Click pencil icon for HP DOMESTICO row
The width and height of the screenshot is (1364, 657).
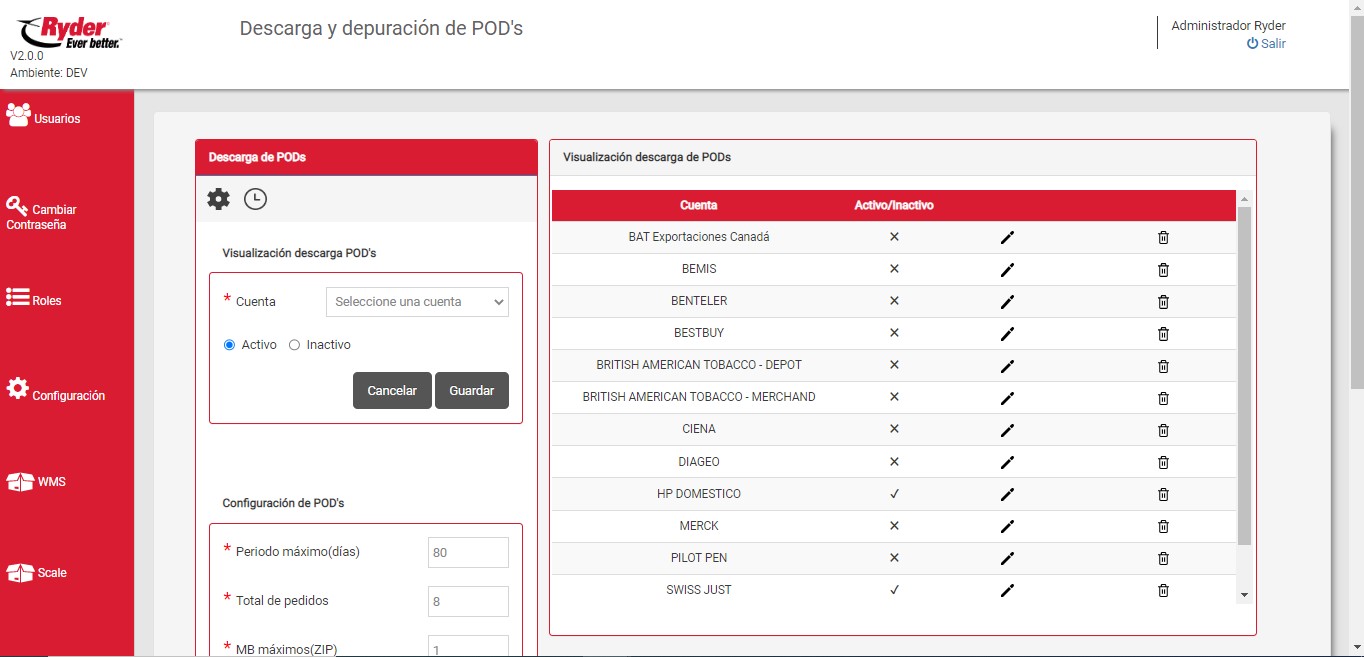[1007, 494]
